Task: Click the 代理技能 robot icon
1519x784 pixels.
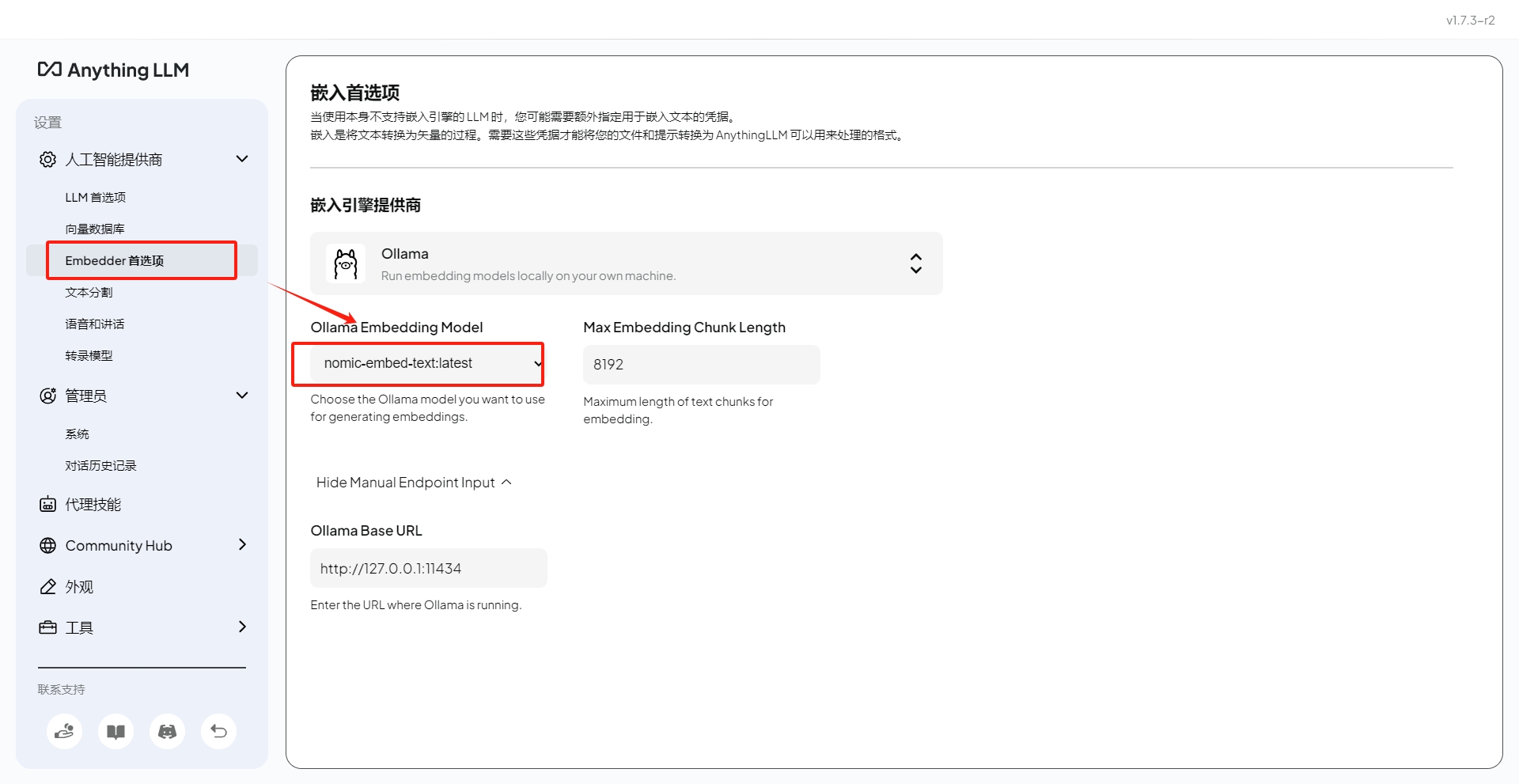Action: (47, 504)
